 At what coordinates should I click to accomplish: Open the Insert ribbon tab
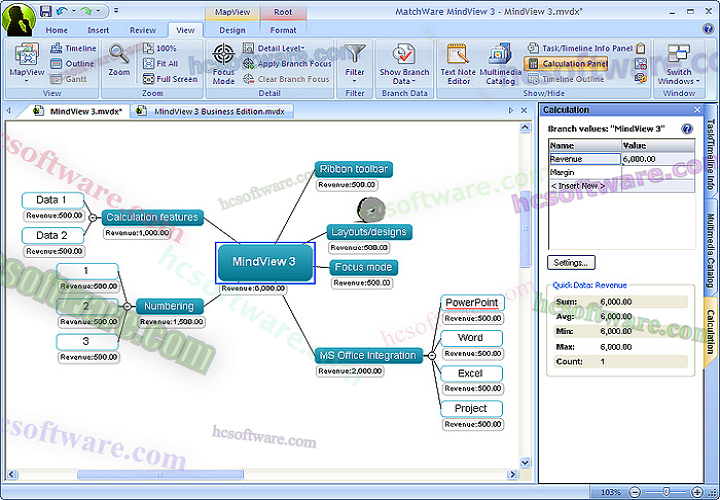pyautogui.click(x=98, y=30)
